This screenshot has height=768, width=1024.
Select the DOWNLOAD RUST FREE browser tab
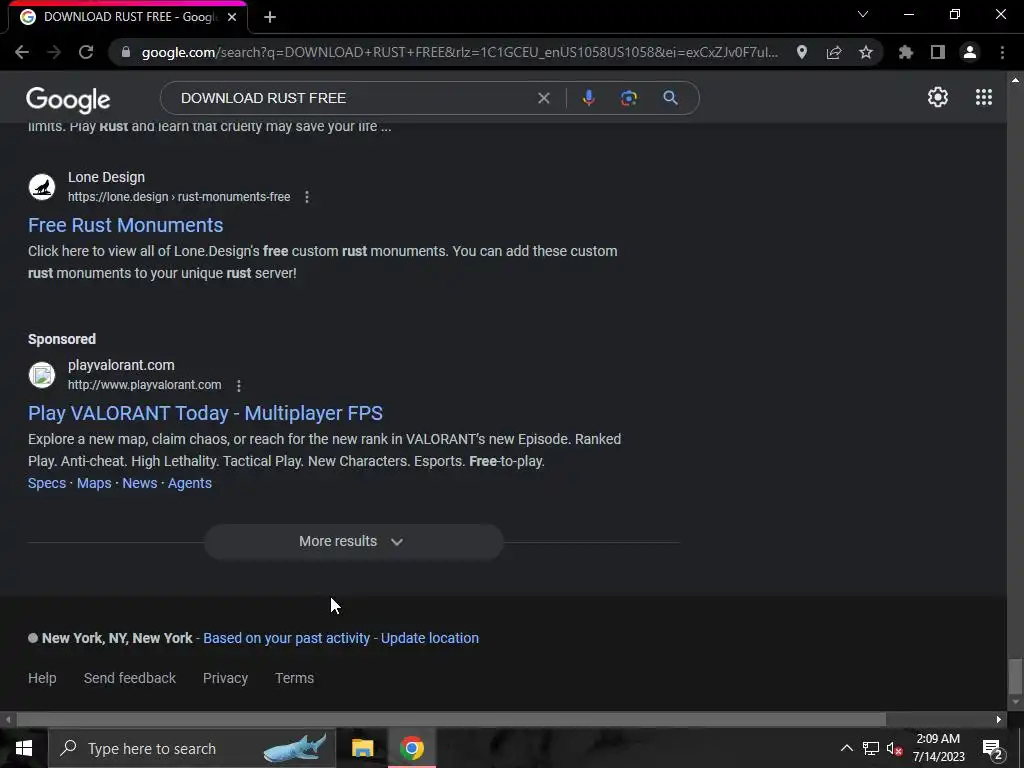click(x=127, y=17)
